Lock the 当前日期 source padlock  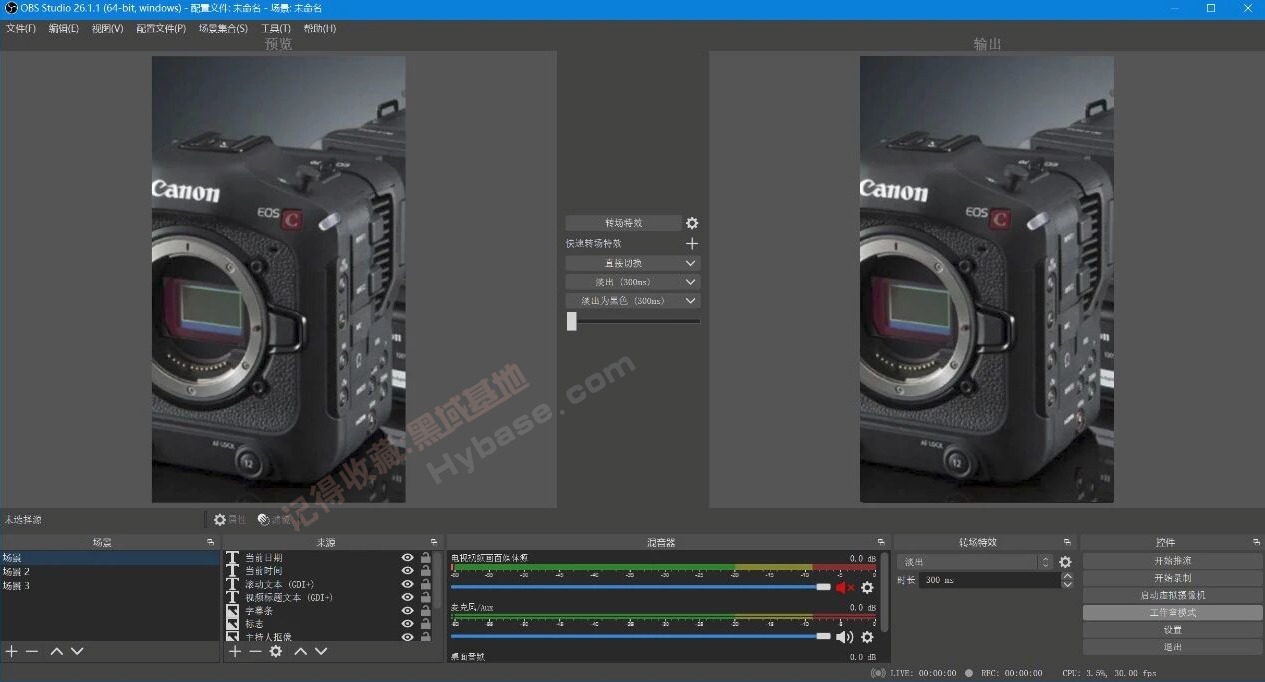point(424,557)
